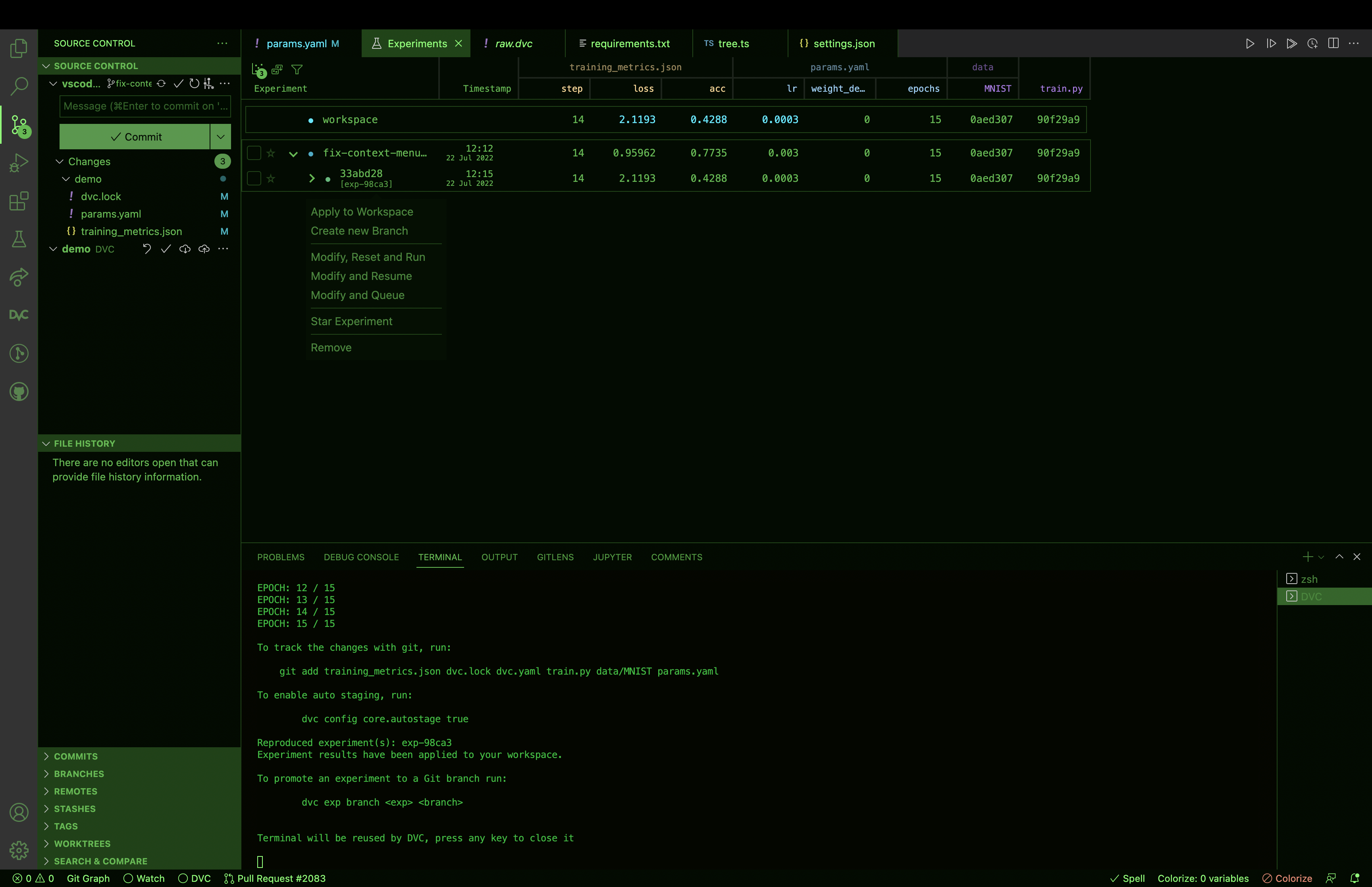The height and width of the screenshot is (887, 1372).
Task: Click the filter icon in experiments toolbar
Action: (x=297, y=70)
